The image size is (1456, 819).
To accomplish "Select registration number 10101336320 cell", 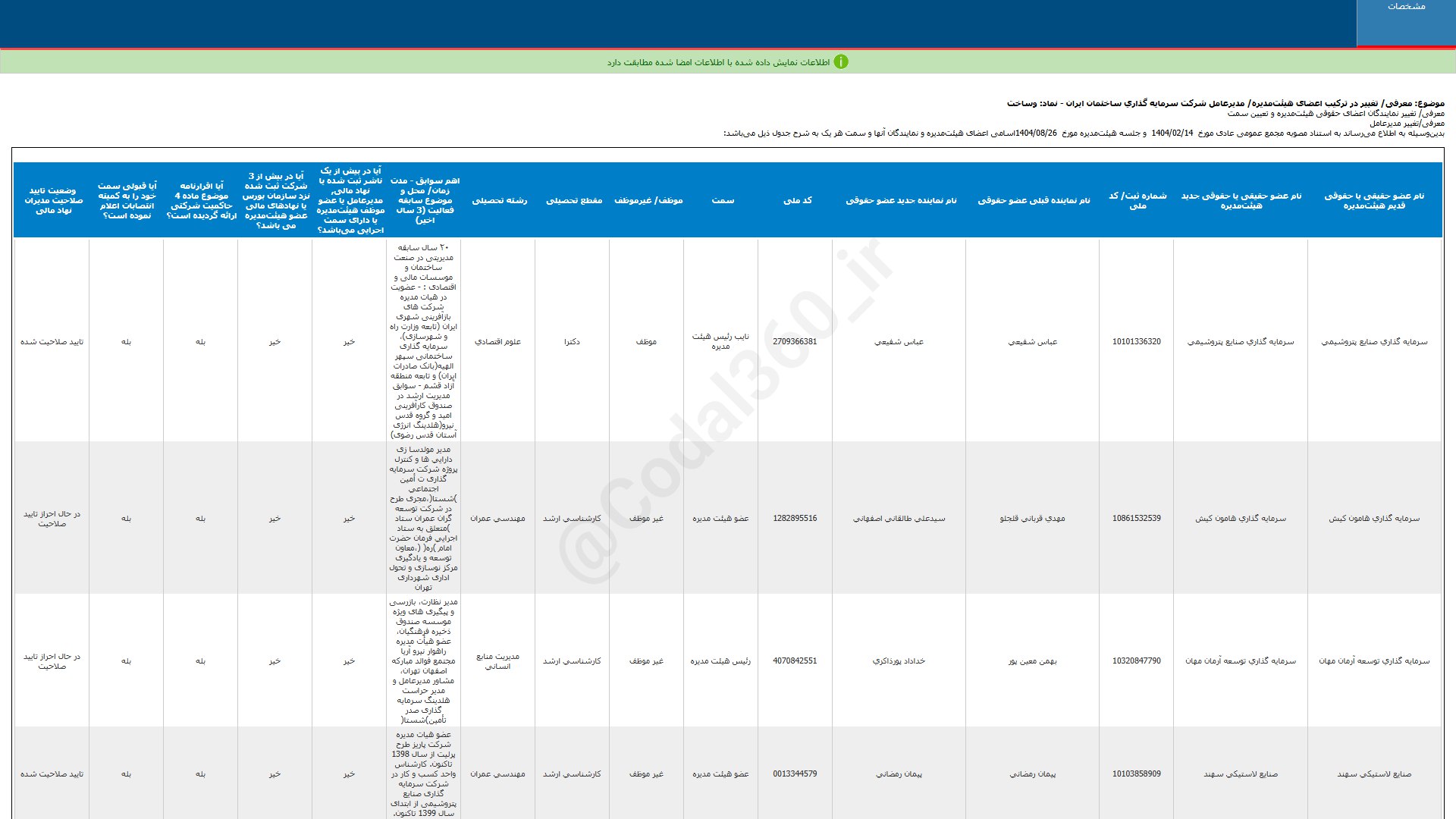I will (1136, 341).
